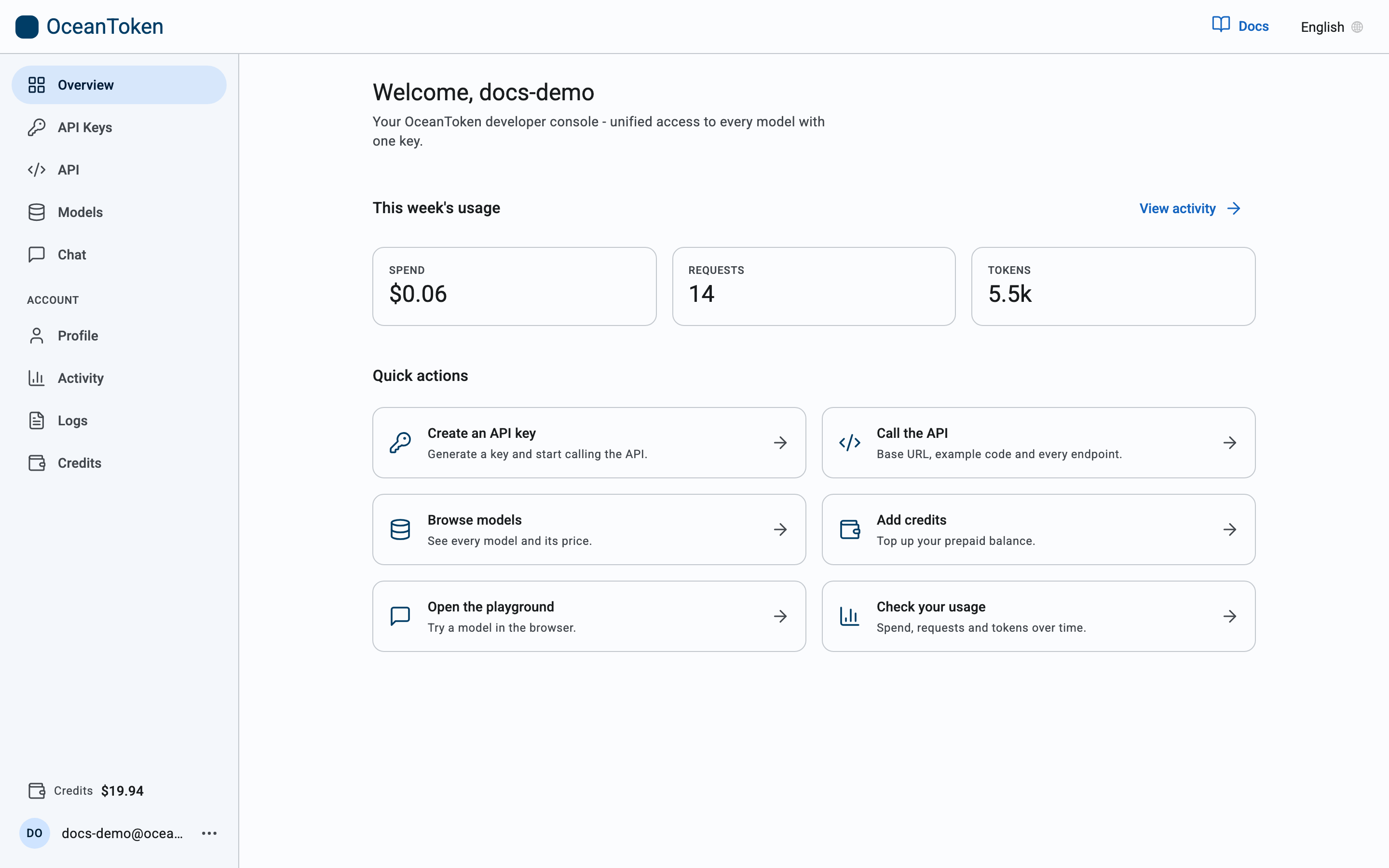Open Docs book icon in header
This screenshot has width=1389, height=868.
(x=1221, y=25)
